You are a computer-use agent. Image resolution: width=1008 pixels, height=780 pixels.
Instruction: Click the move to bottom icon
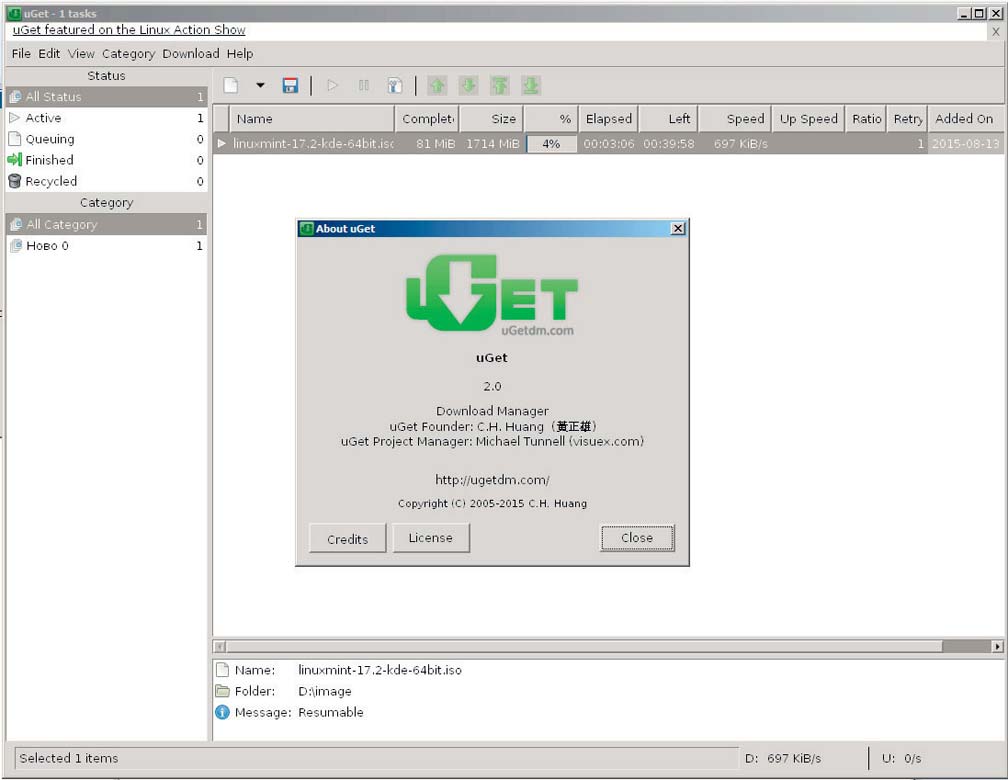click(x=530, y=86)
